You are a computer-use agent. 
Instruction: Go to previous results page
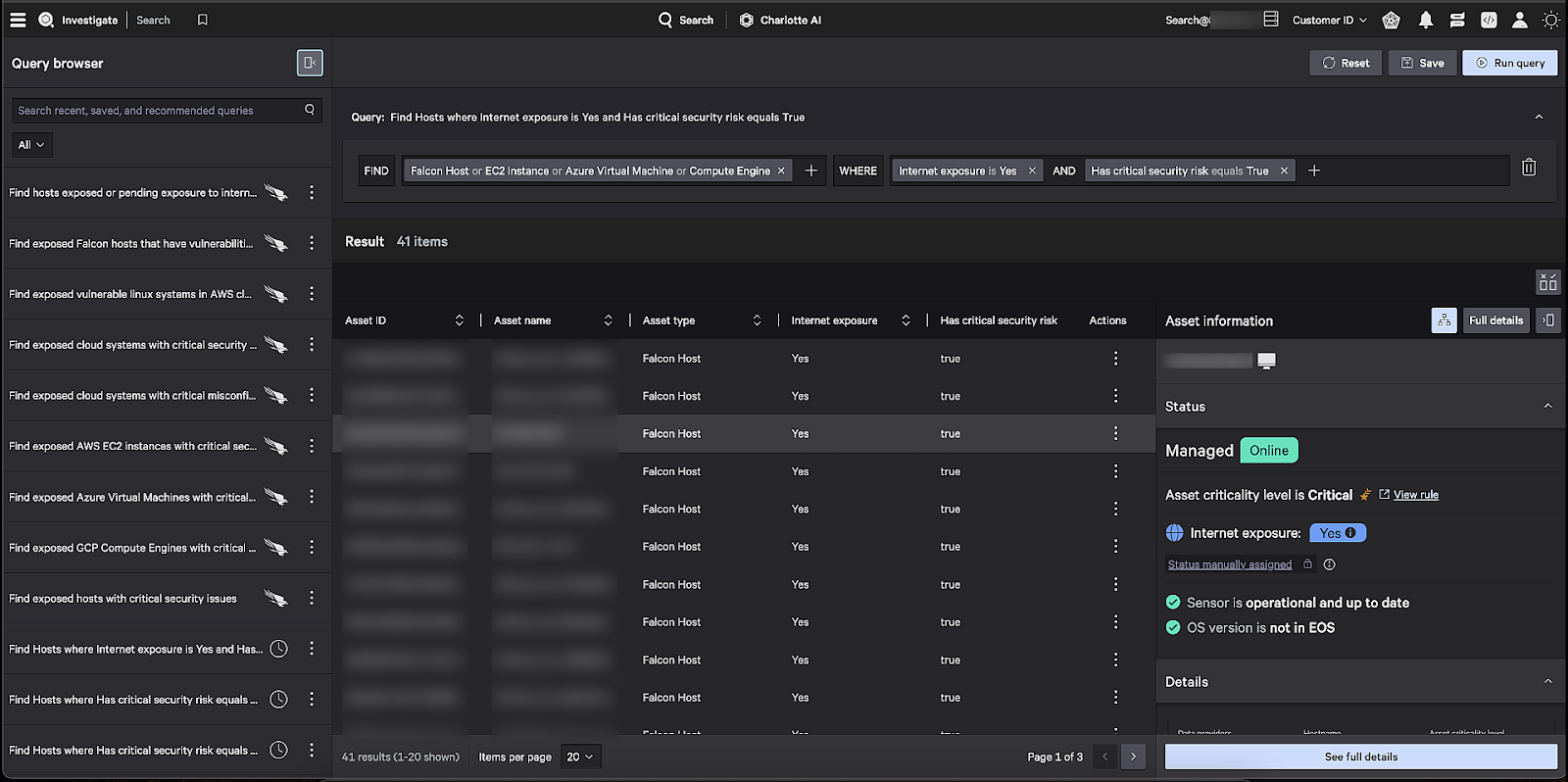point(1104,757)
